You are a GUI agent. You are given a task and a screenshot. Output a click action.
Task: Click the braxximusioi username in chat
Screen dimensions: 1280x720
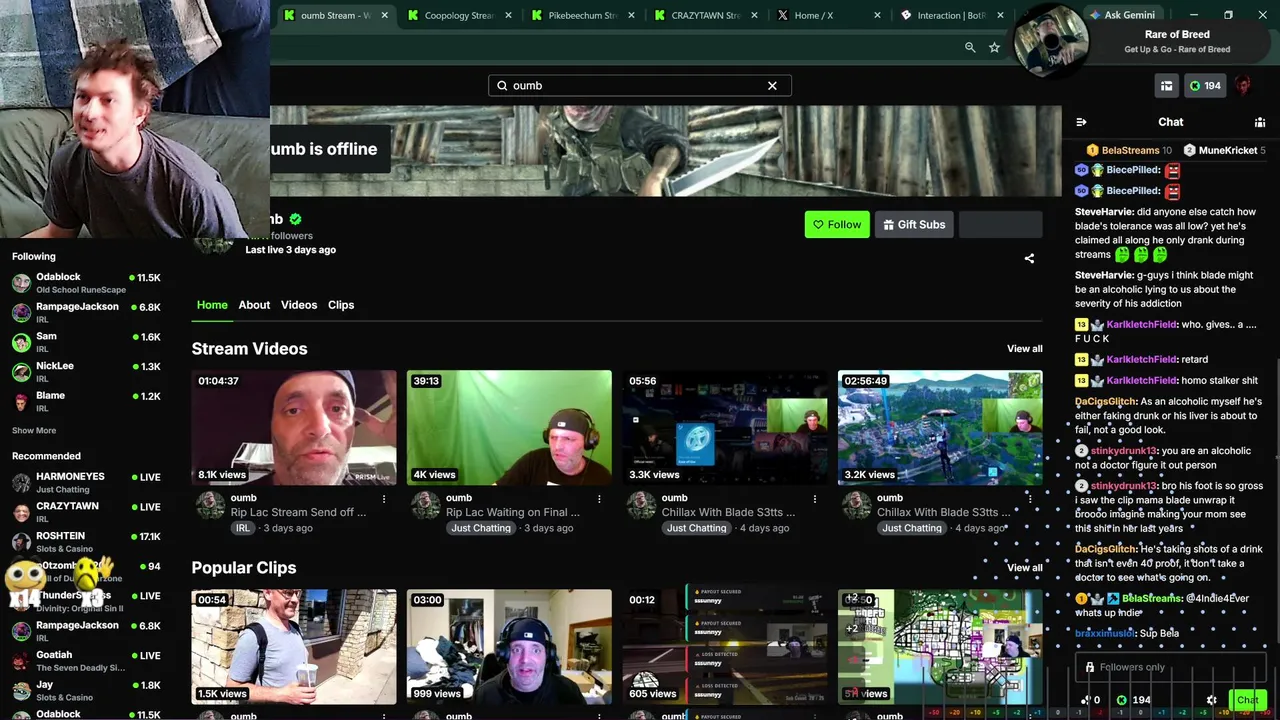pos(1106,633)
